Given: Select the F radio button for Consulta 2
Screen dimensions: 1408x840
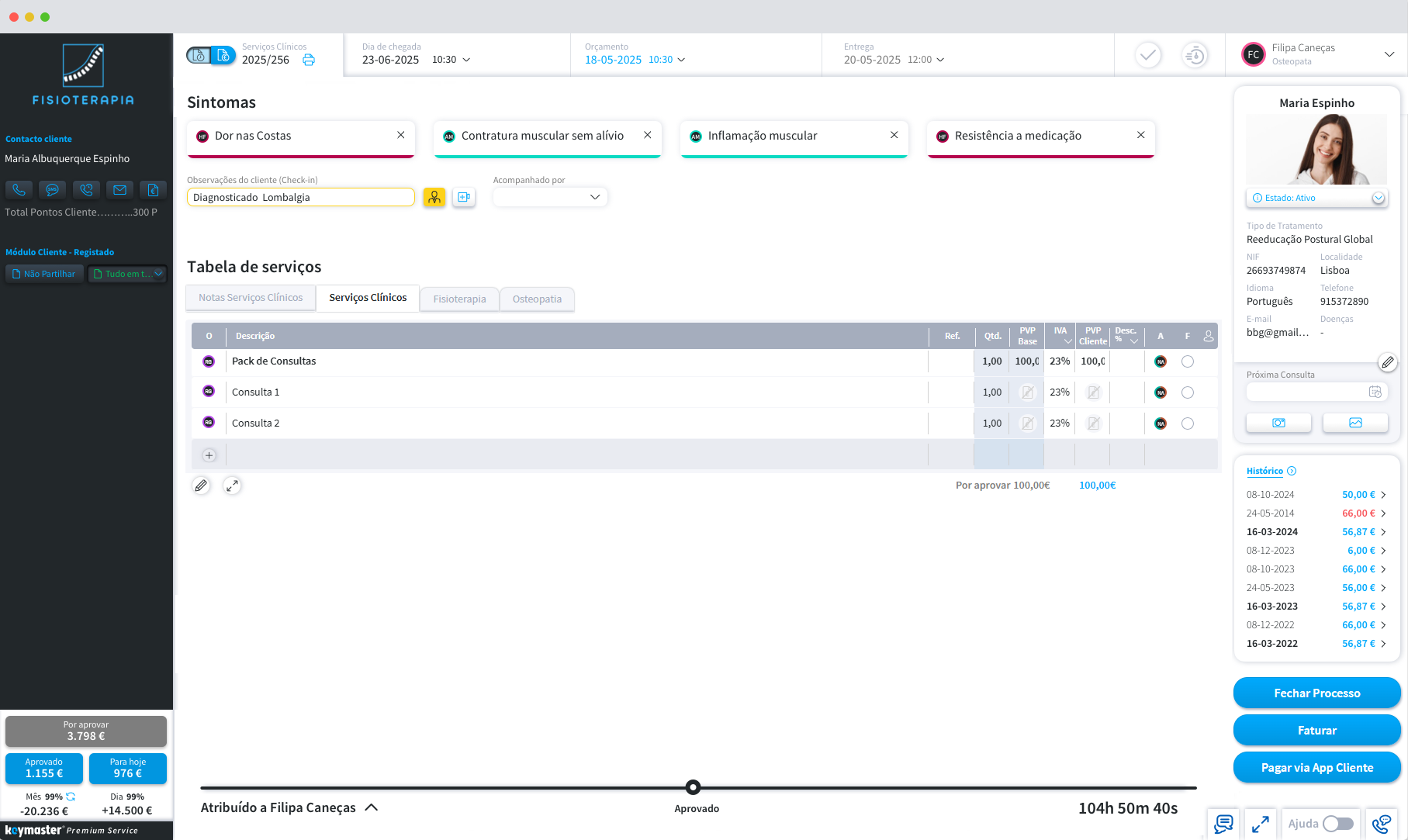Looking at the screenshot, I should click(1187, 423).
